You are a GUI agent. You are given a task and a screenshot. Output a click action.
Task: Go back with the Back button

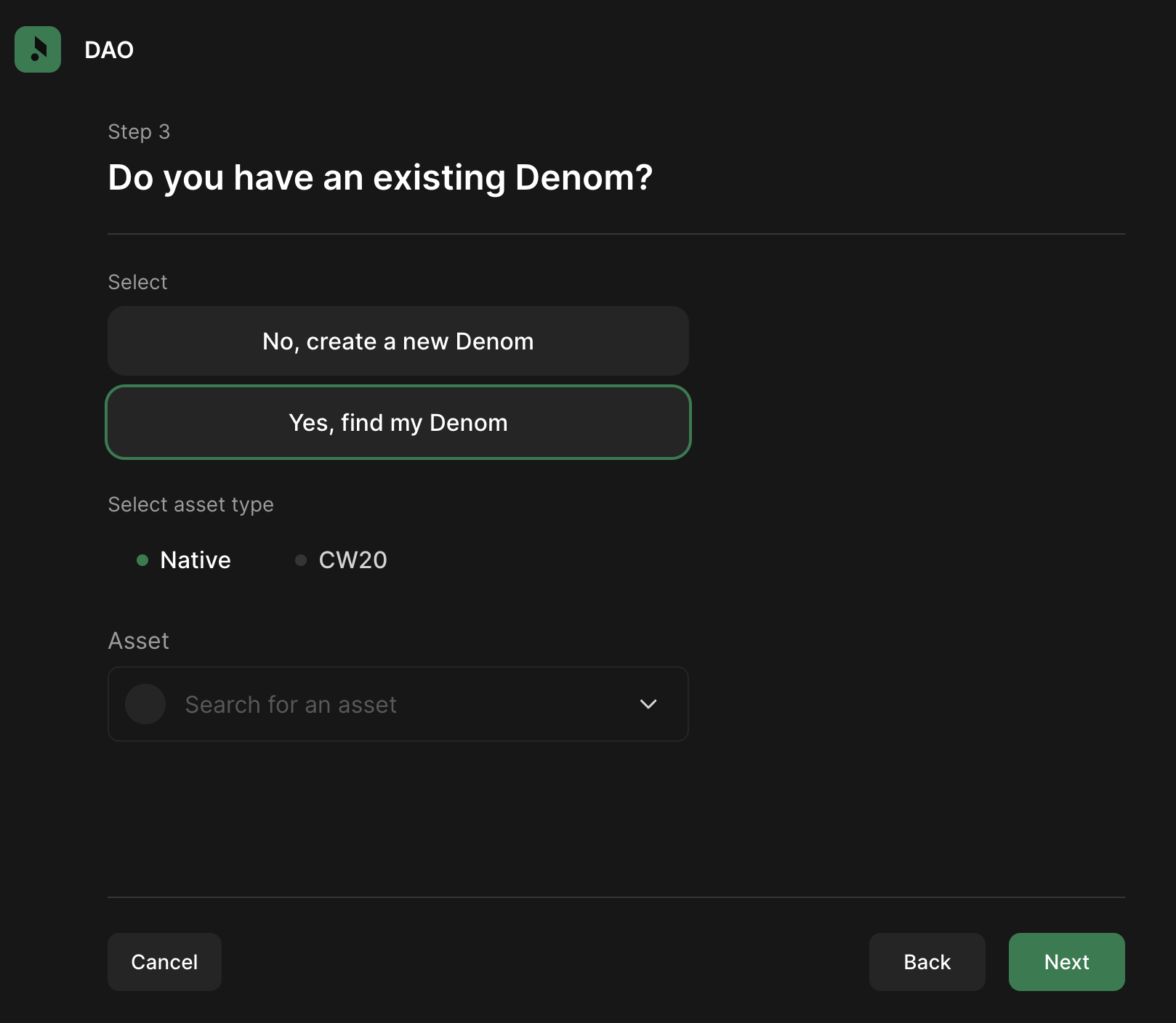(x=927, y=962)
